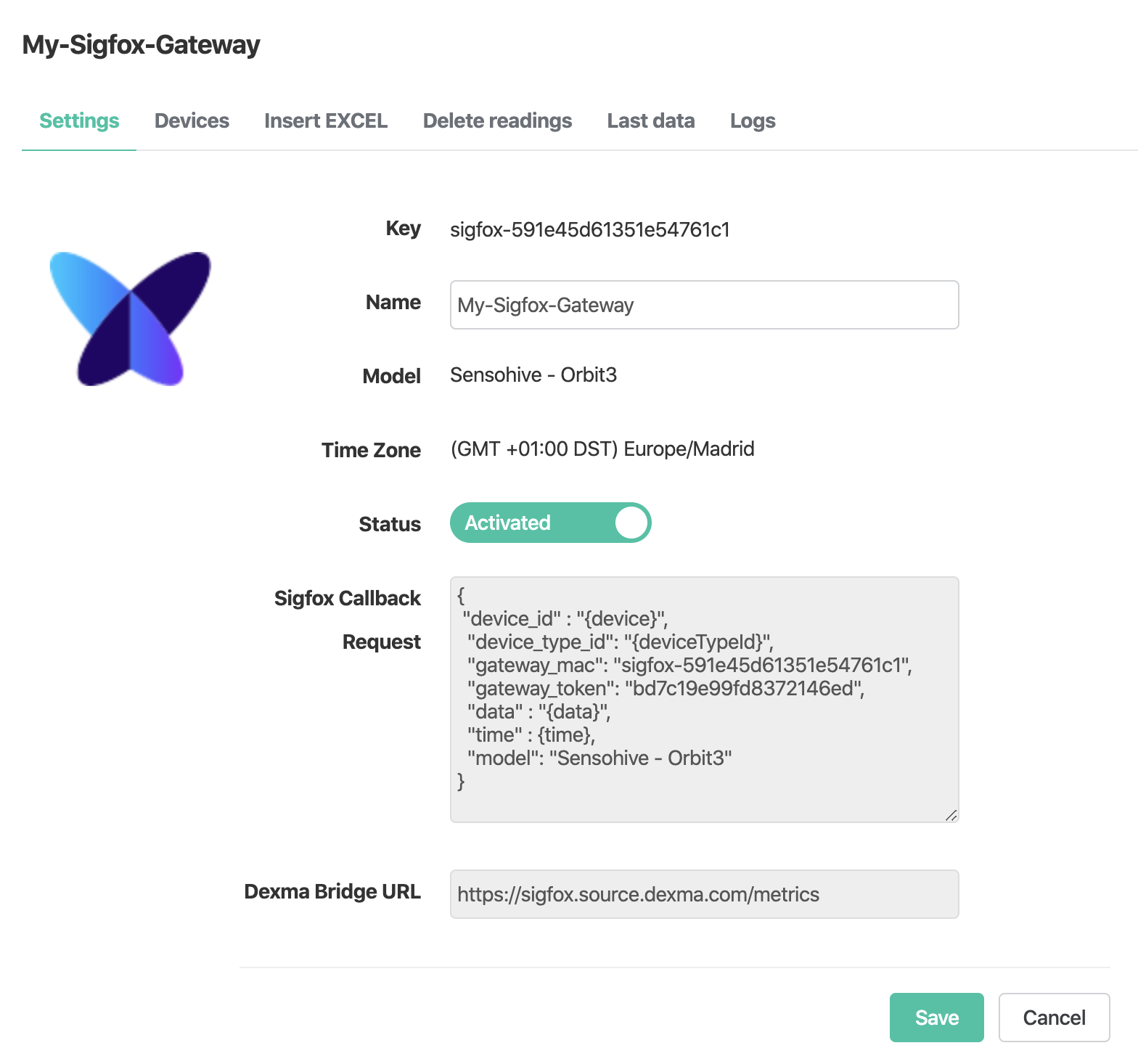Click the My-Sigfox-Gateway page heading
The height and width of the screenshot is (1064, 1138).
point(142,44)
